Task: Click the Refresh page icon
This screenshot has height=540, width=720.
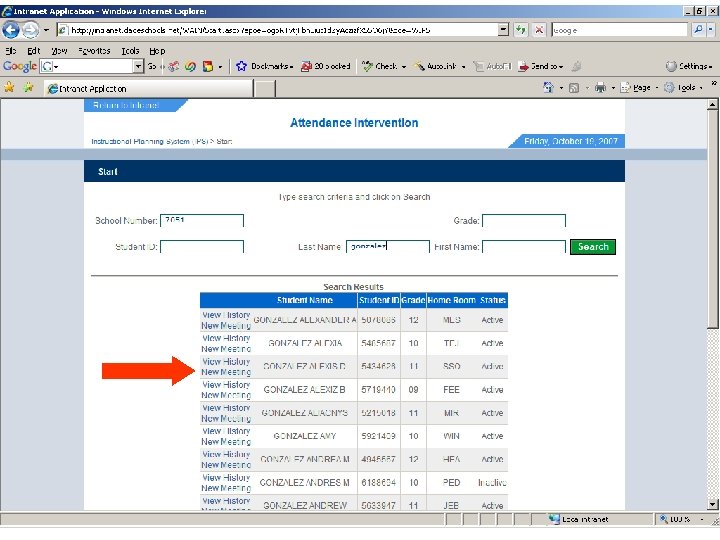Action: coord(520,30)
